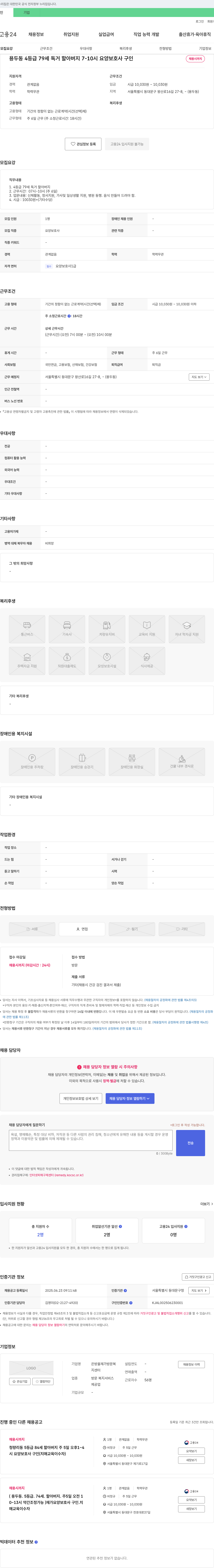
Task: Click the 주택자금 지원 welfare icon
Action: click(x=27, y=661)
